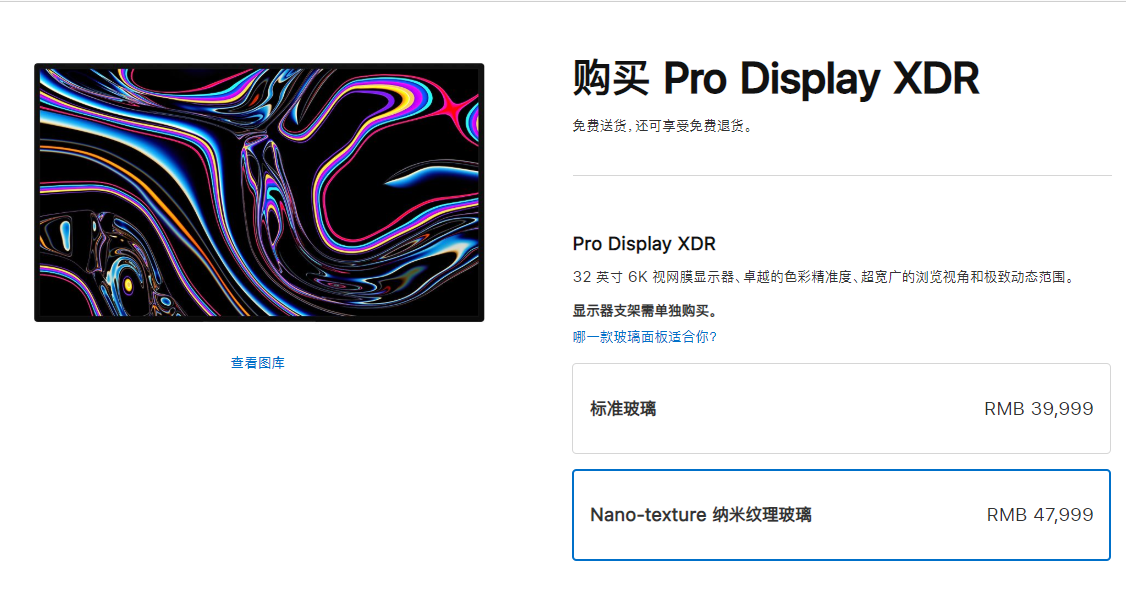Click the Pro Display XDR section subtitle
Viewport: 1126px width, 596px height.
pos(644,244)
